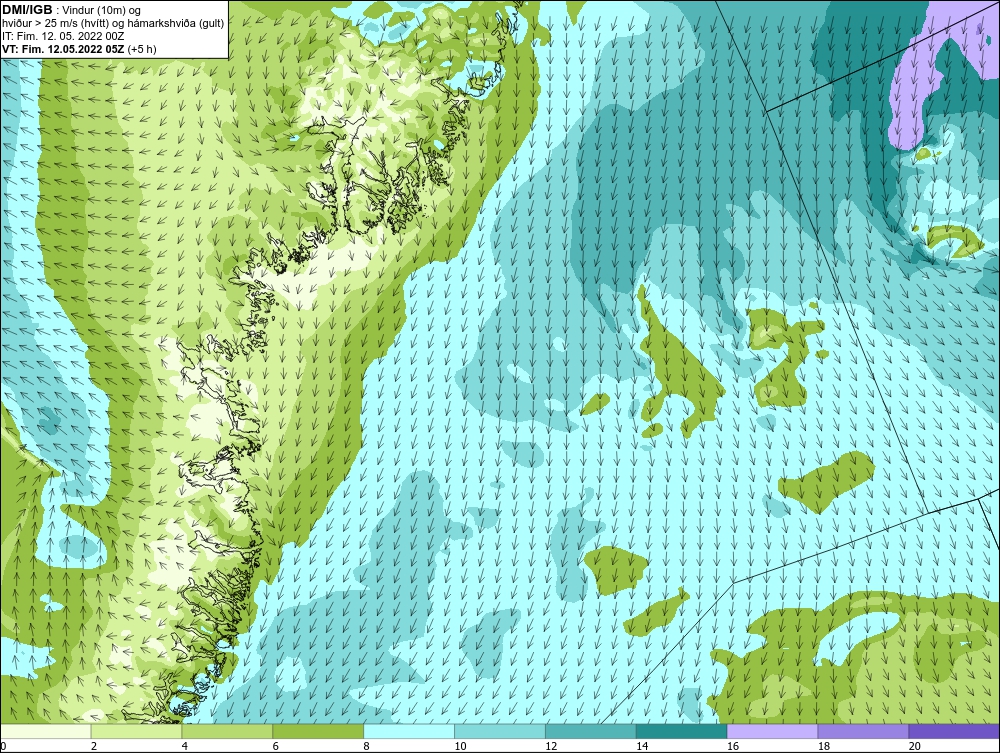Click the 18–20 m/s purple legend swatch
Image resolution: width=1000 pixels, height=753 pixels.
click(x=864, y=731)
